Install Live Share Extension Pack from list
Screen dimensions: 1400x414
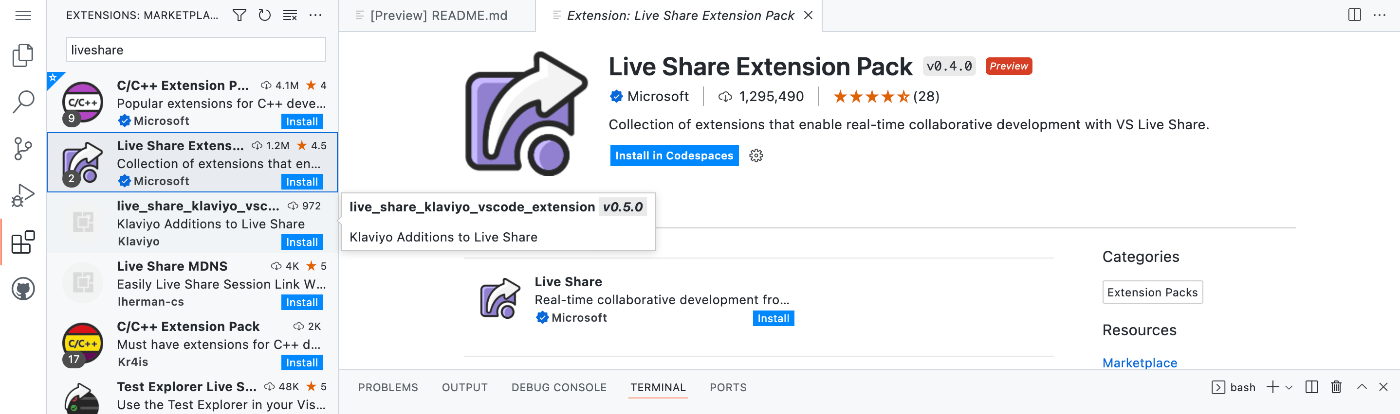(x=302, y=182)
